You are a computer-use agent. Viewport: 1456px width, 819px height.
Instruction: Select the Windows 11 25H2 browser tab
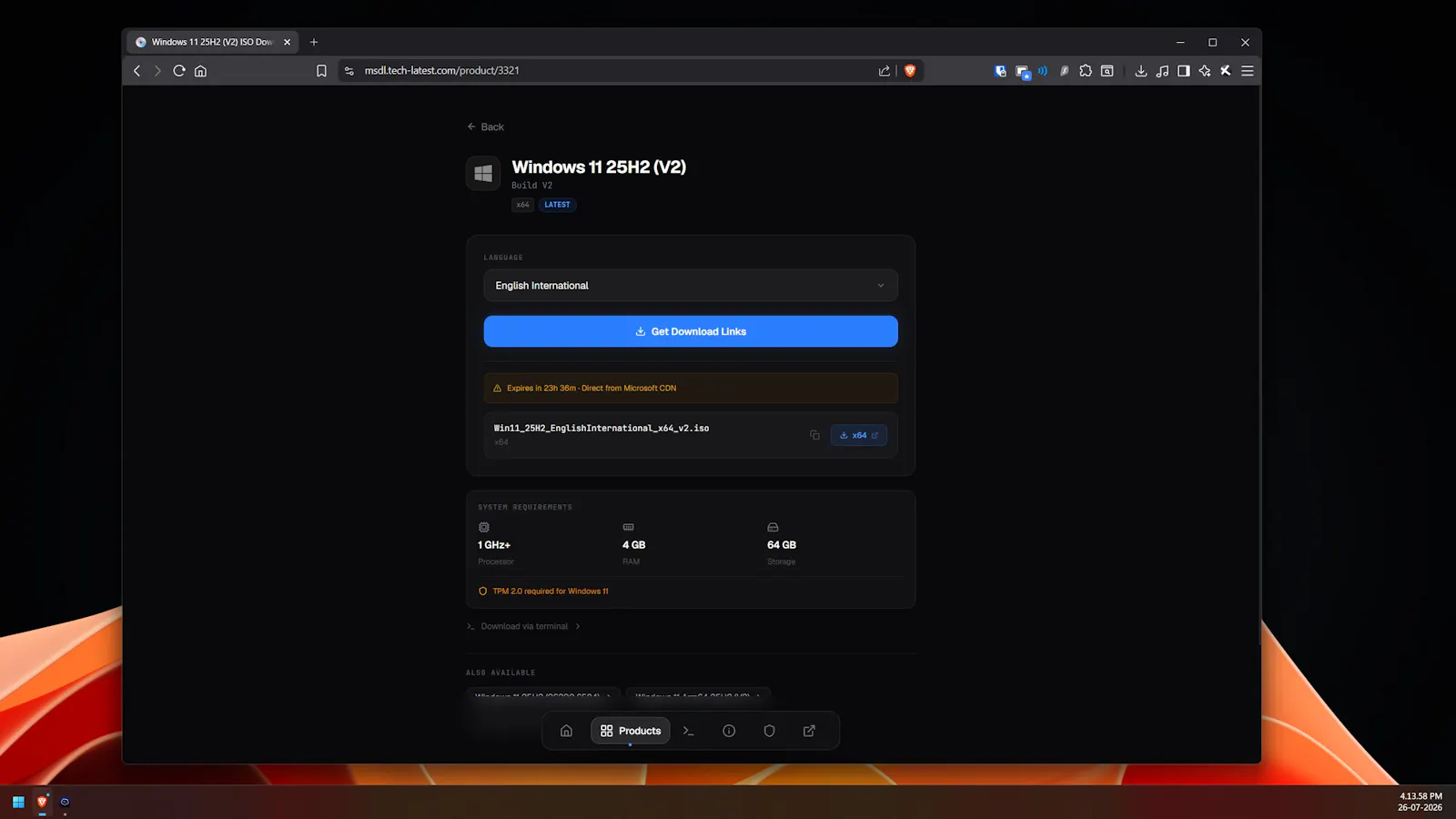212,42
